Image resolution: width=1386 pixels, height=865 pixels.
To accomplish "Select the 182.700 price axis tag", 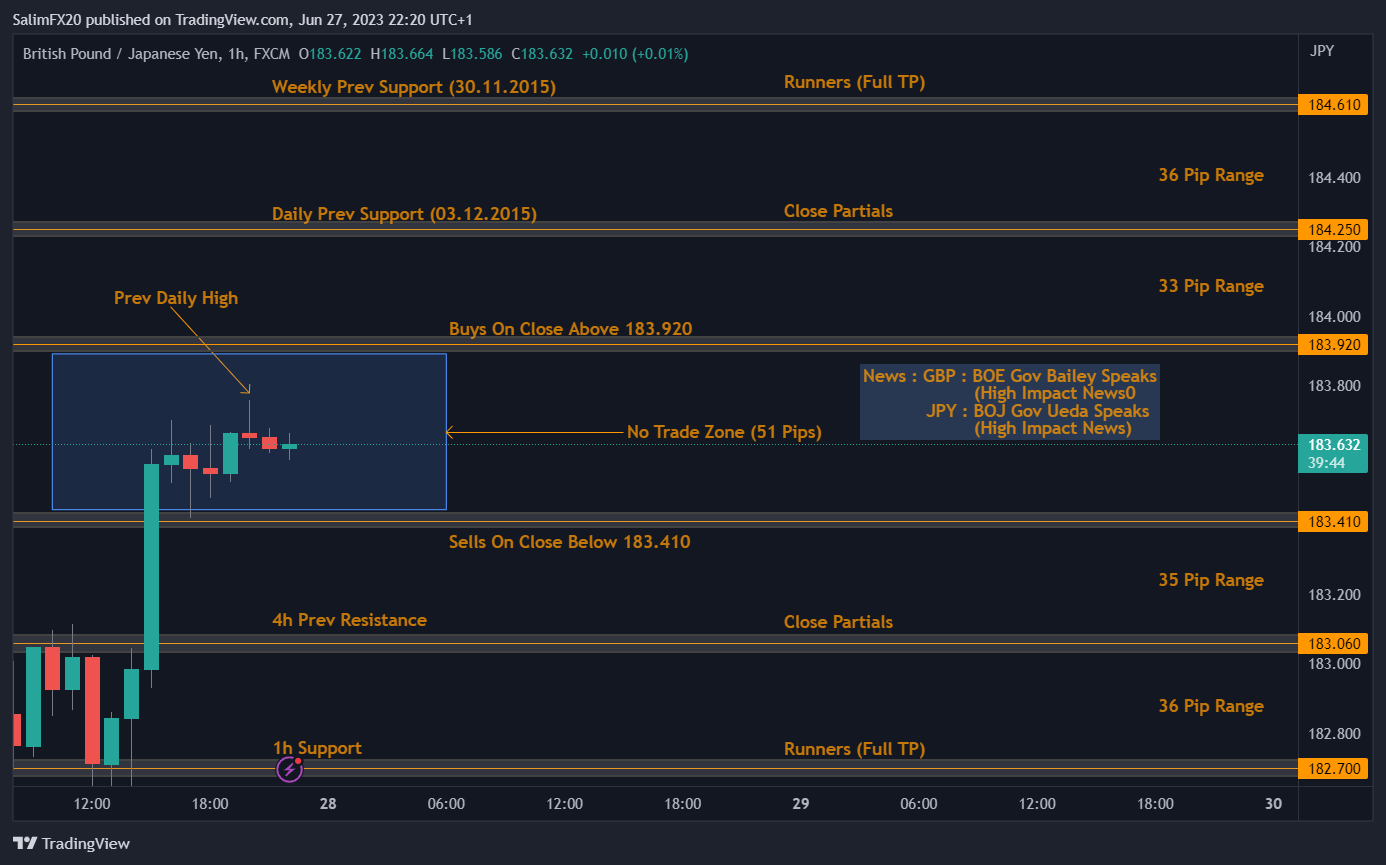I will coord(1332,769).
